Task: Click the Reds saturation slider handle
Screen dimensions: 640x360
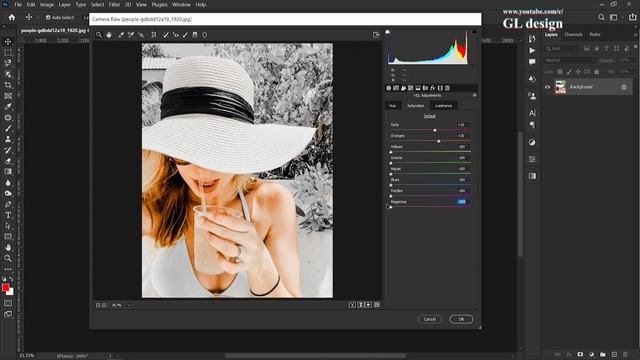Action: coord(435,130)
